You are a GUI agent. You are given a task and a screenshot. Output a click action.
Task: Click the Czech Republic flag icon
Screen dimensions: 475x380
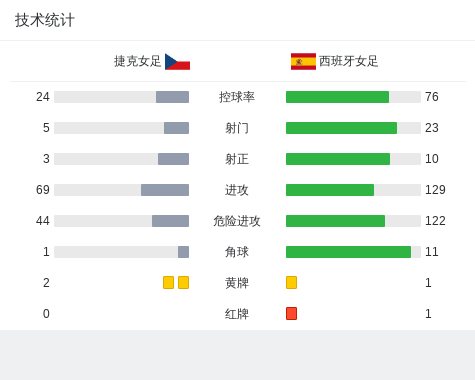[x=177, y=62]
